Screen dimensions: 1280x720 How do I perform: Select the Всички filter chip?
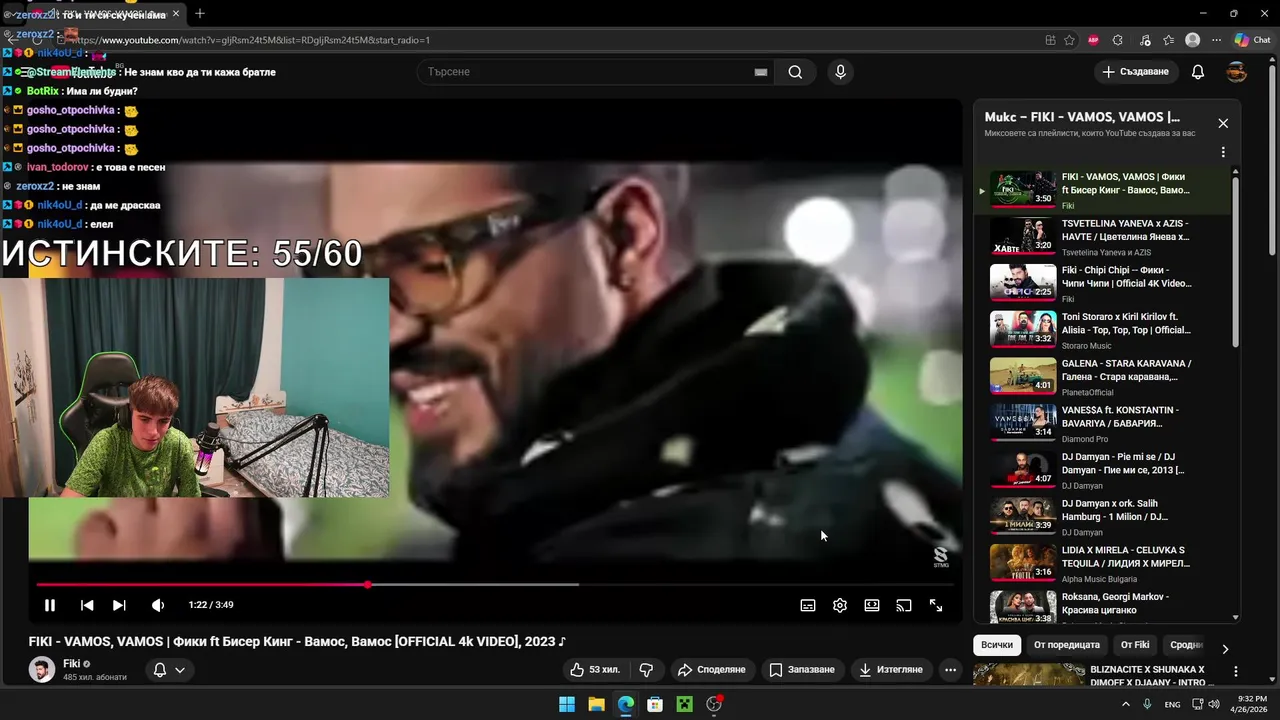(997, 645)
